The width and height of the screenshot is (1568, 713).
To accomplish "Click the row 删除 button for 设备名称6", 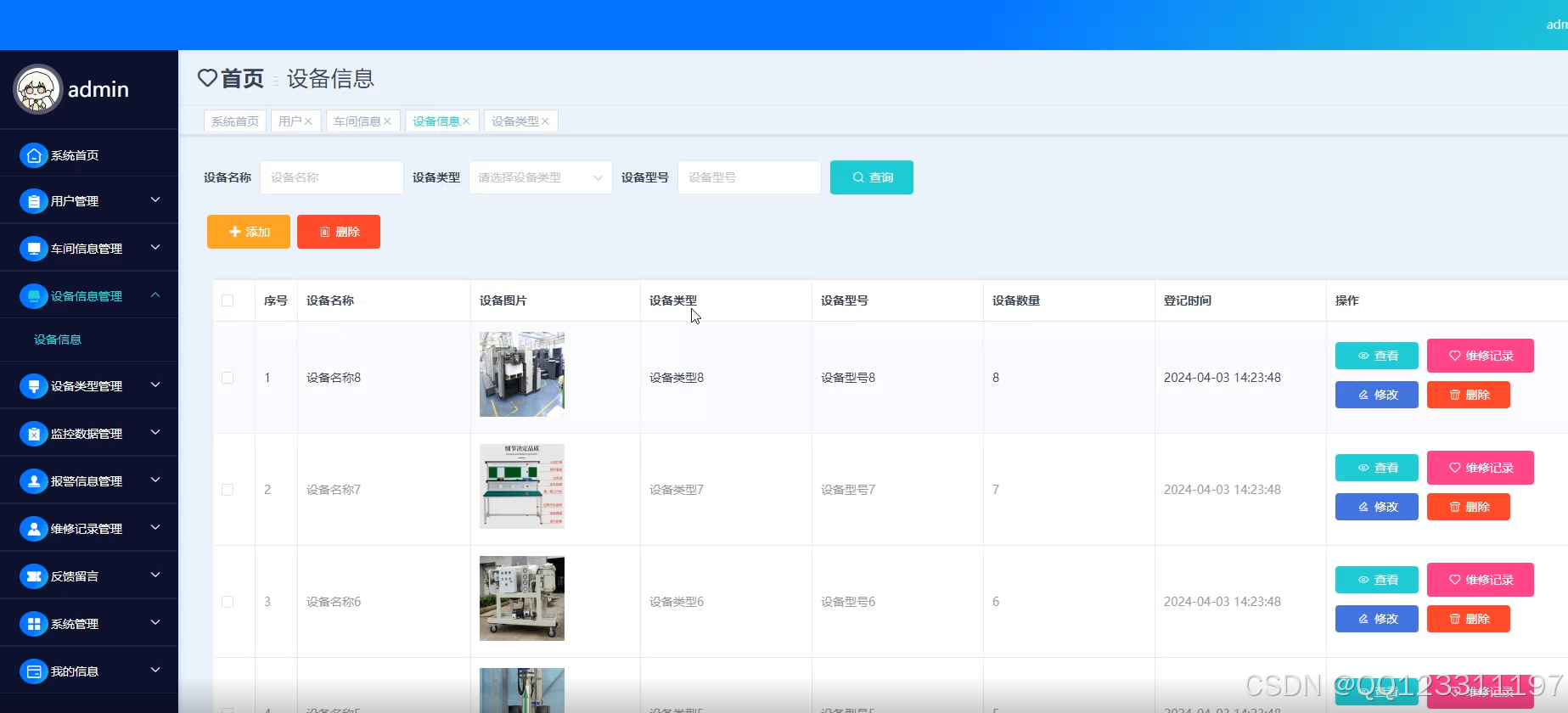I will point(1469,619).
